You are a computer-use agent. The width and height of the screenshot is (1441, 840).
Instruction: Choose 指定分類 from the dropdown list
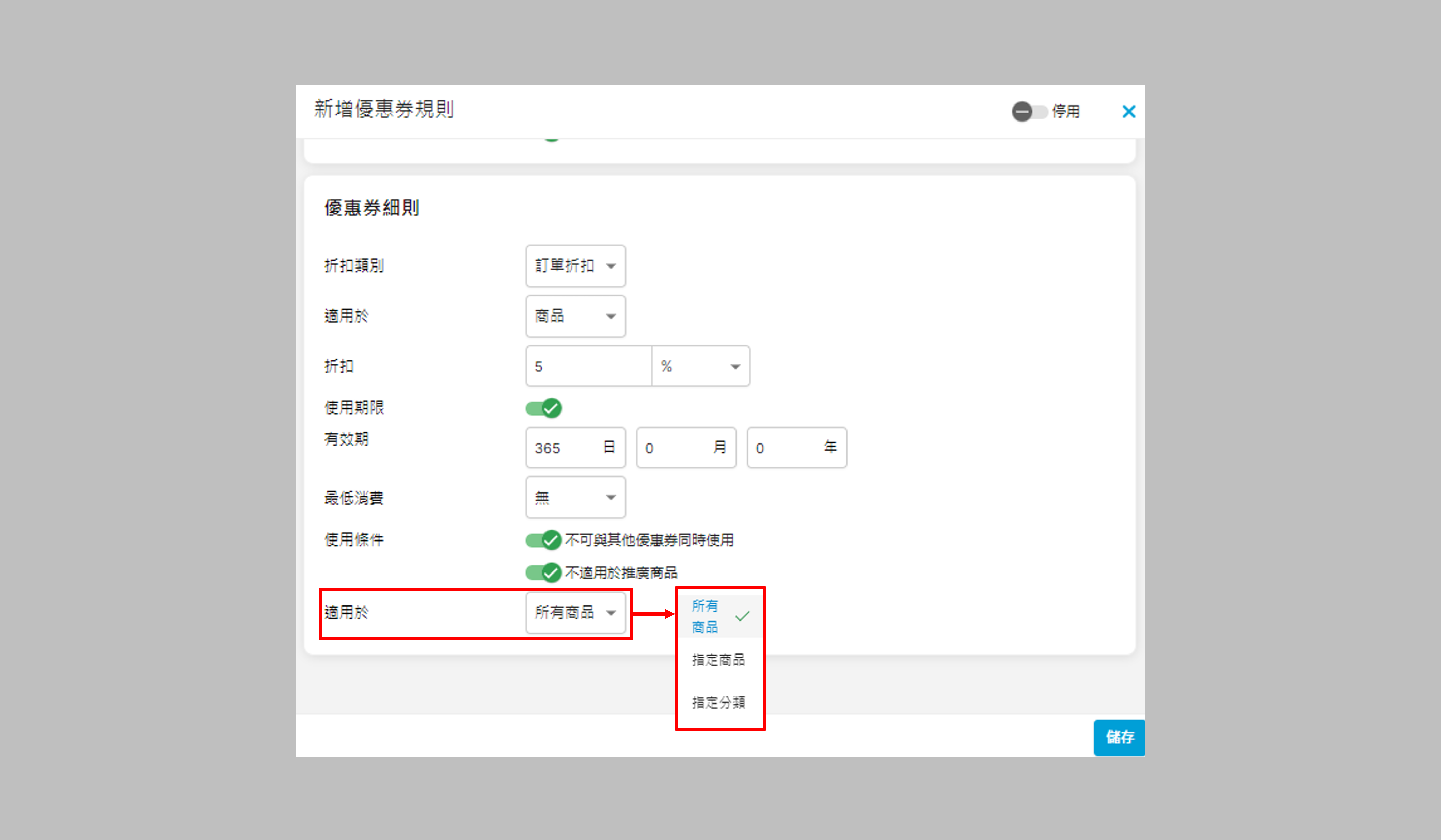[718, 703]
